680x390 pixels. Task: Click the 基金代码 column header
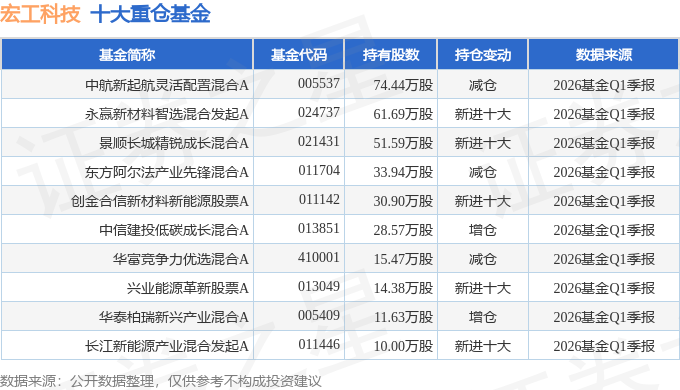pyautogui.click(x=298, y=55)
